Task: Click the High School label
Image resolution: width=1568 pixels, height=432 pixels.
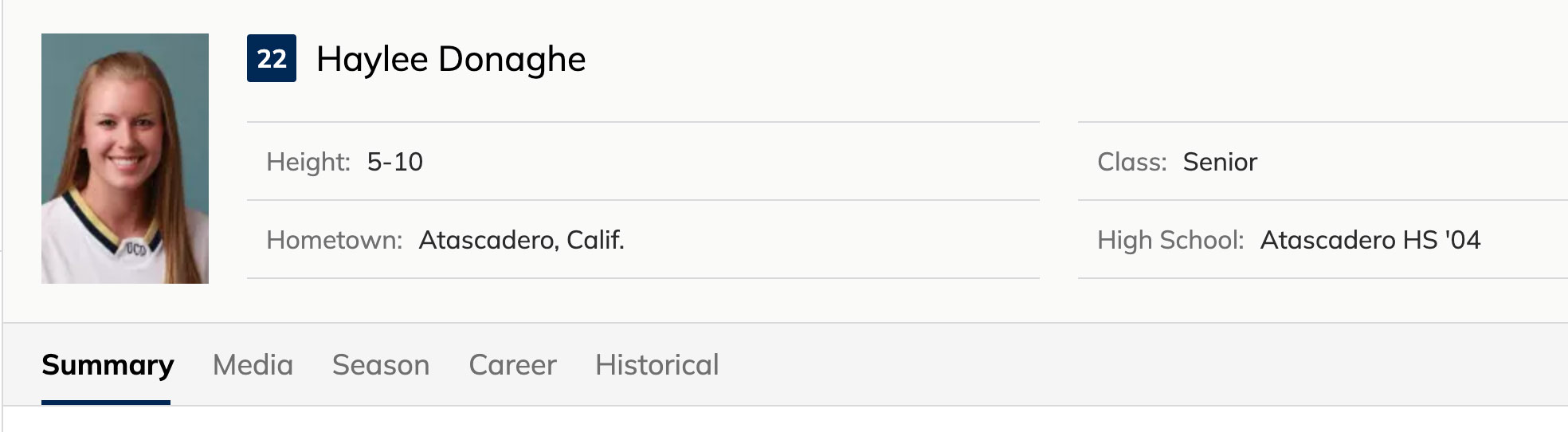Action: 1170,240
